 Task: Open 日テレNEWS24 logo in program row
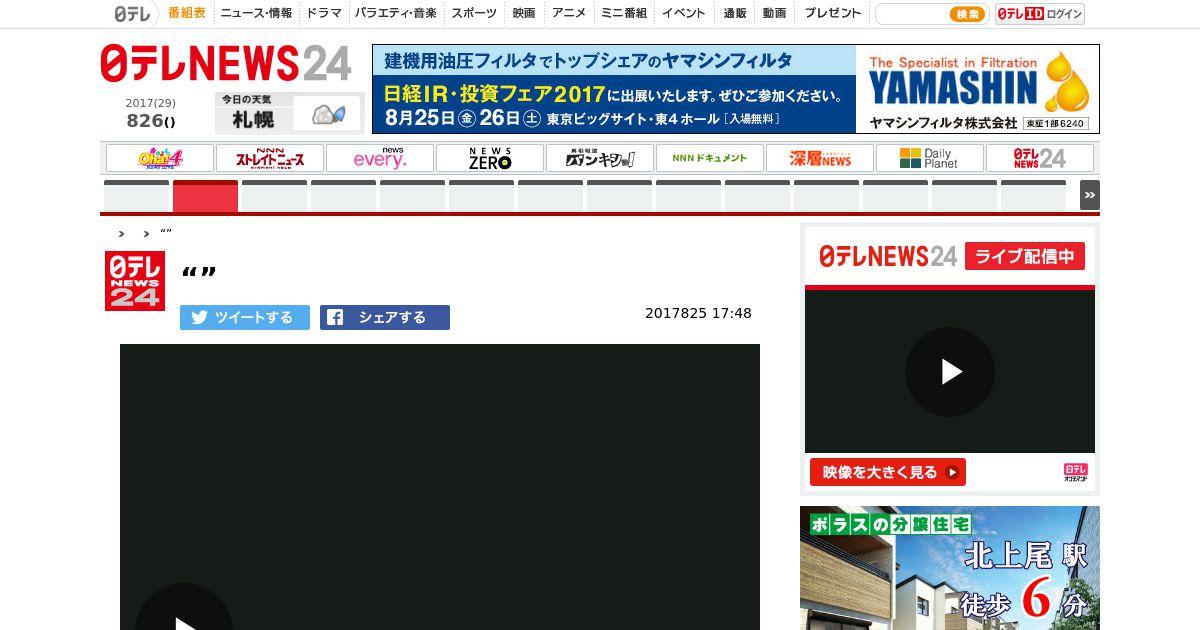tap(1040, 158)
